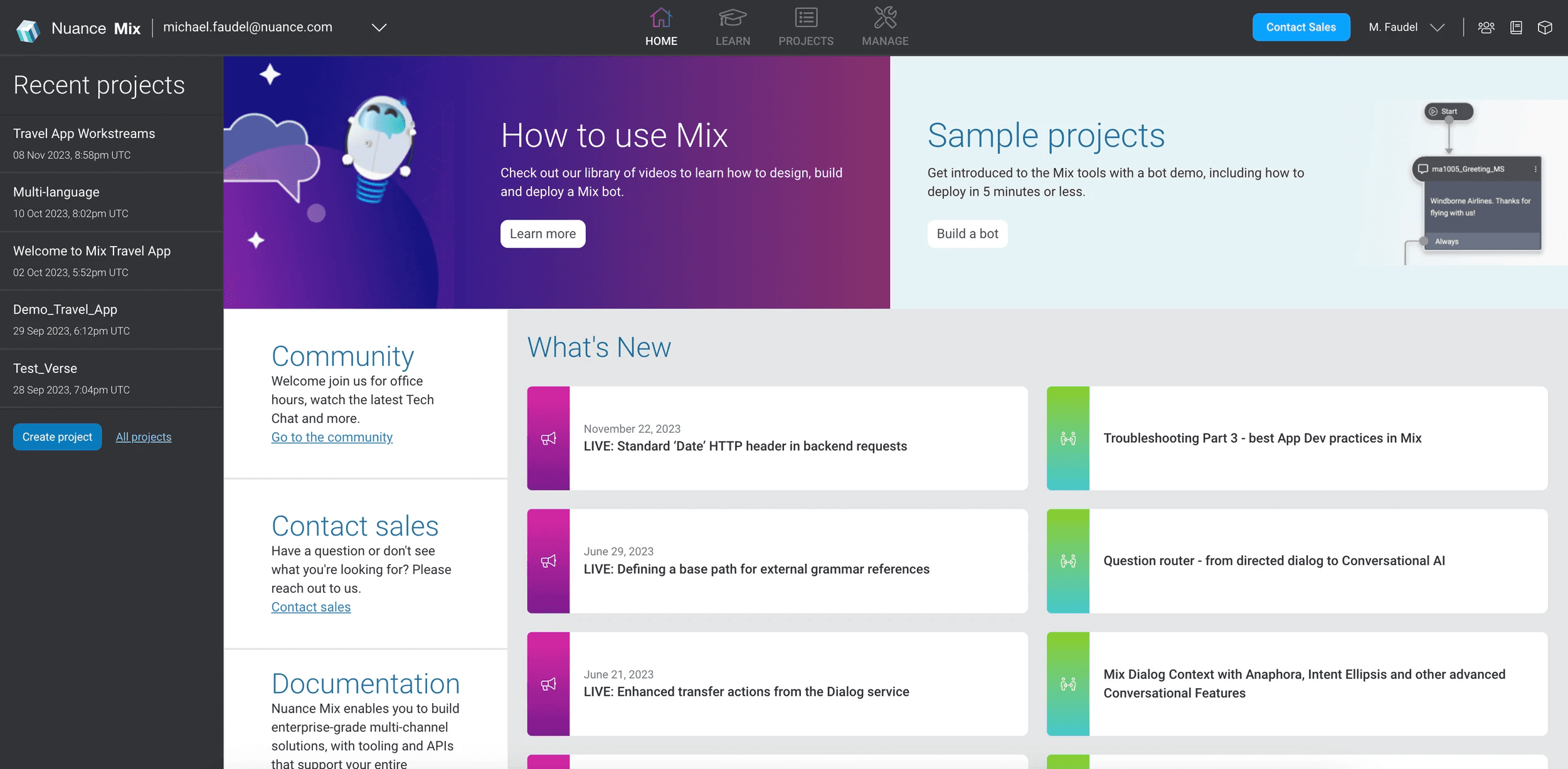Open the Learn graduation cap icon

732,18
